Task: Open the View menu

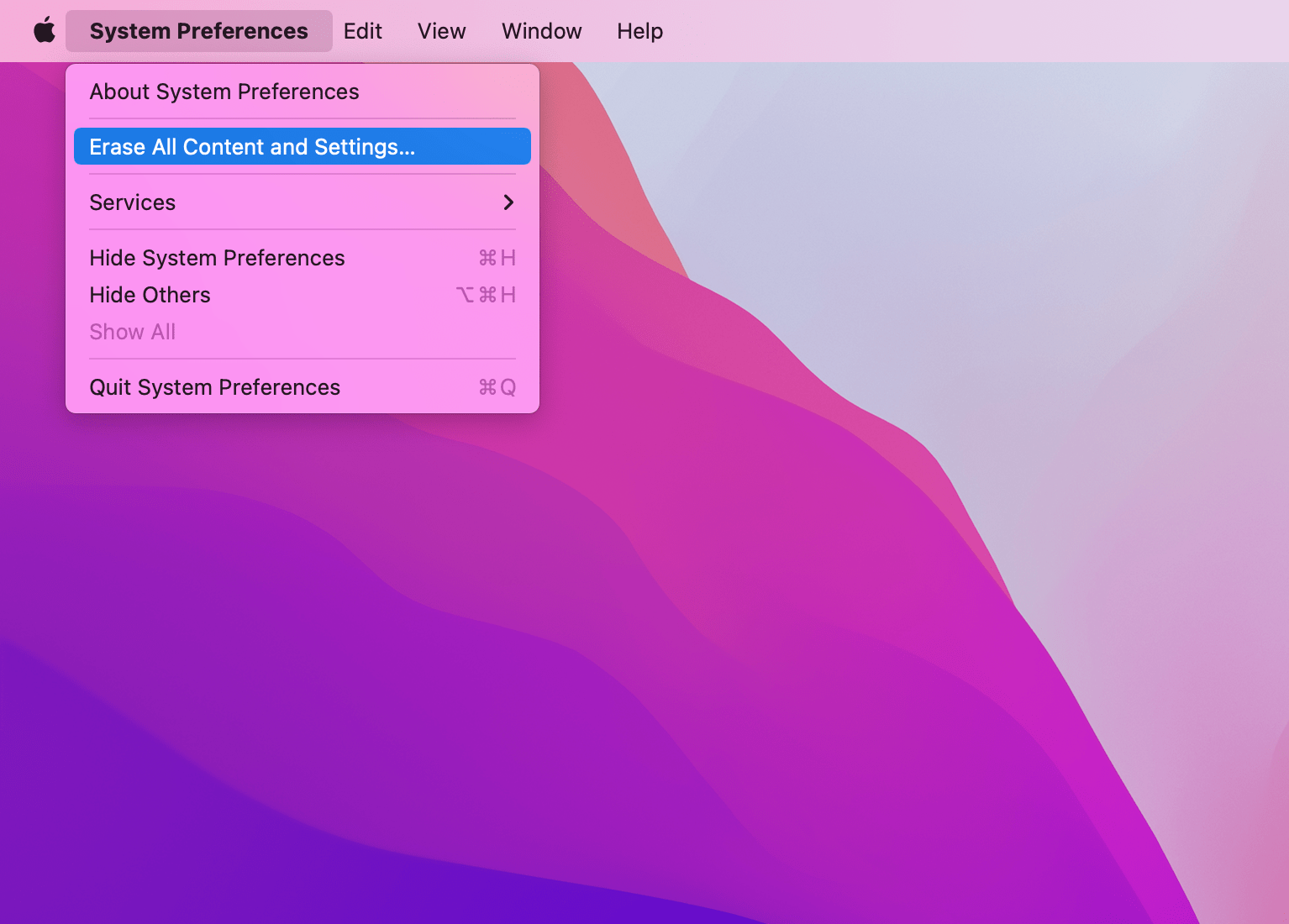Action: click(x=440, y=31)
